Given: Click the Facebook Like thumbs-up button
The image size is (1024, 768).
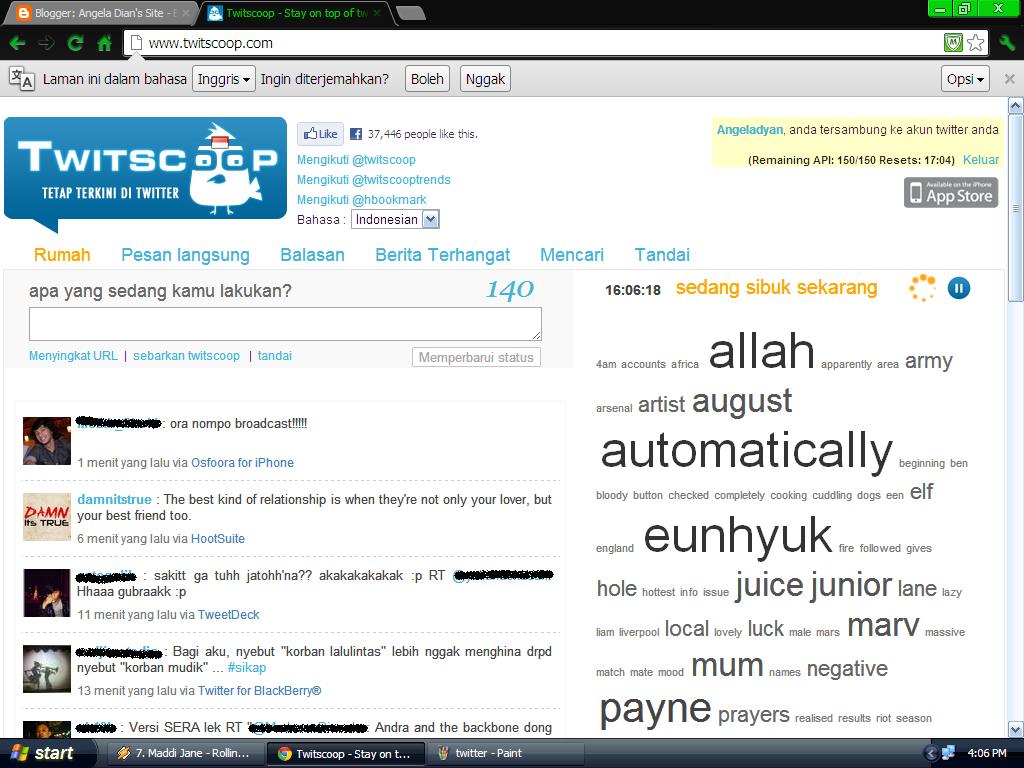Looking at the screenshot, I should coord(320,134).
